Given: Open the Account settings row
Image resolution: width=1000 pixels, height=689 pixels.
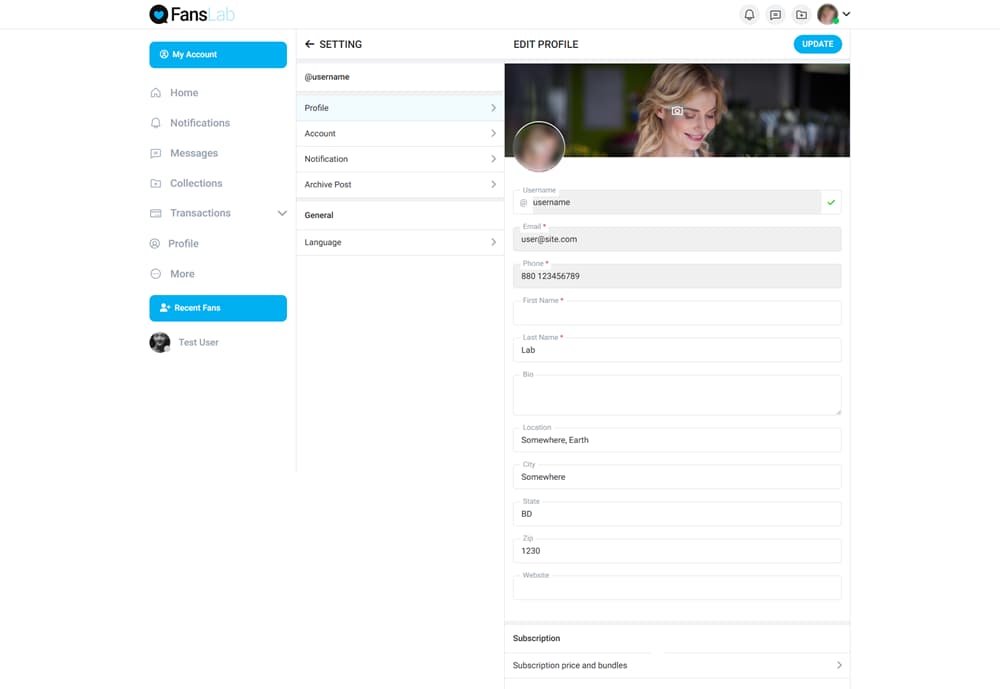Looking at the screenshot, I should (400, 133).
